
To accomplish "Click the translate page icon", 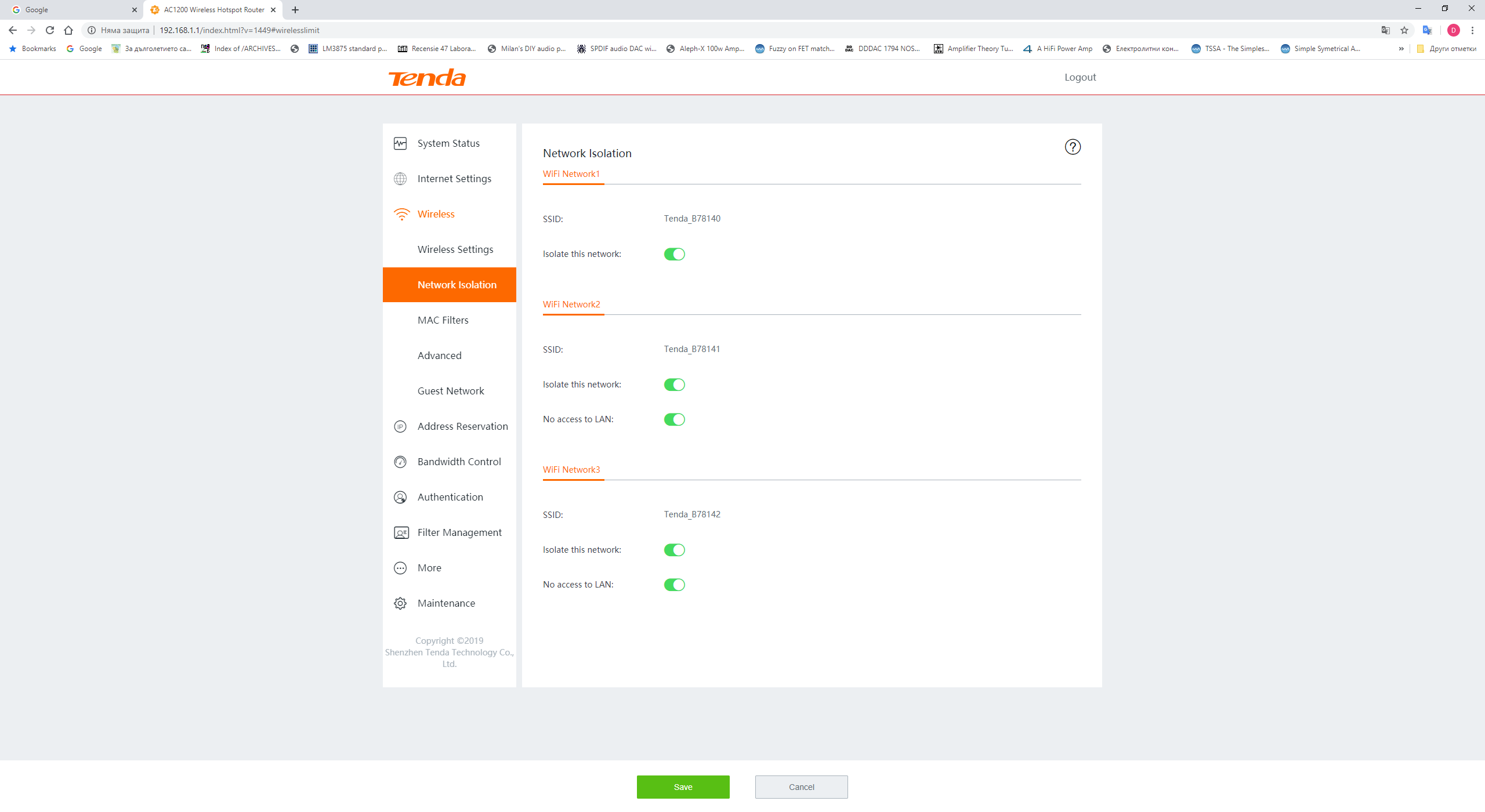I will (x=1386, y=30).
